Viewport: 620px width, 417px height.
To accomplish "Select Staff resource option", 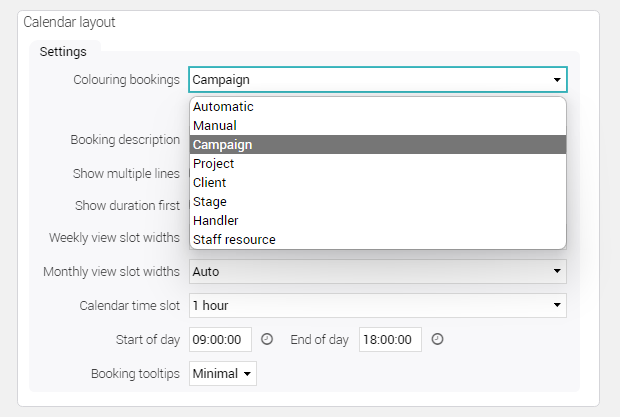I will coord(378,240).
